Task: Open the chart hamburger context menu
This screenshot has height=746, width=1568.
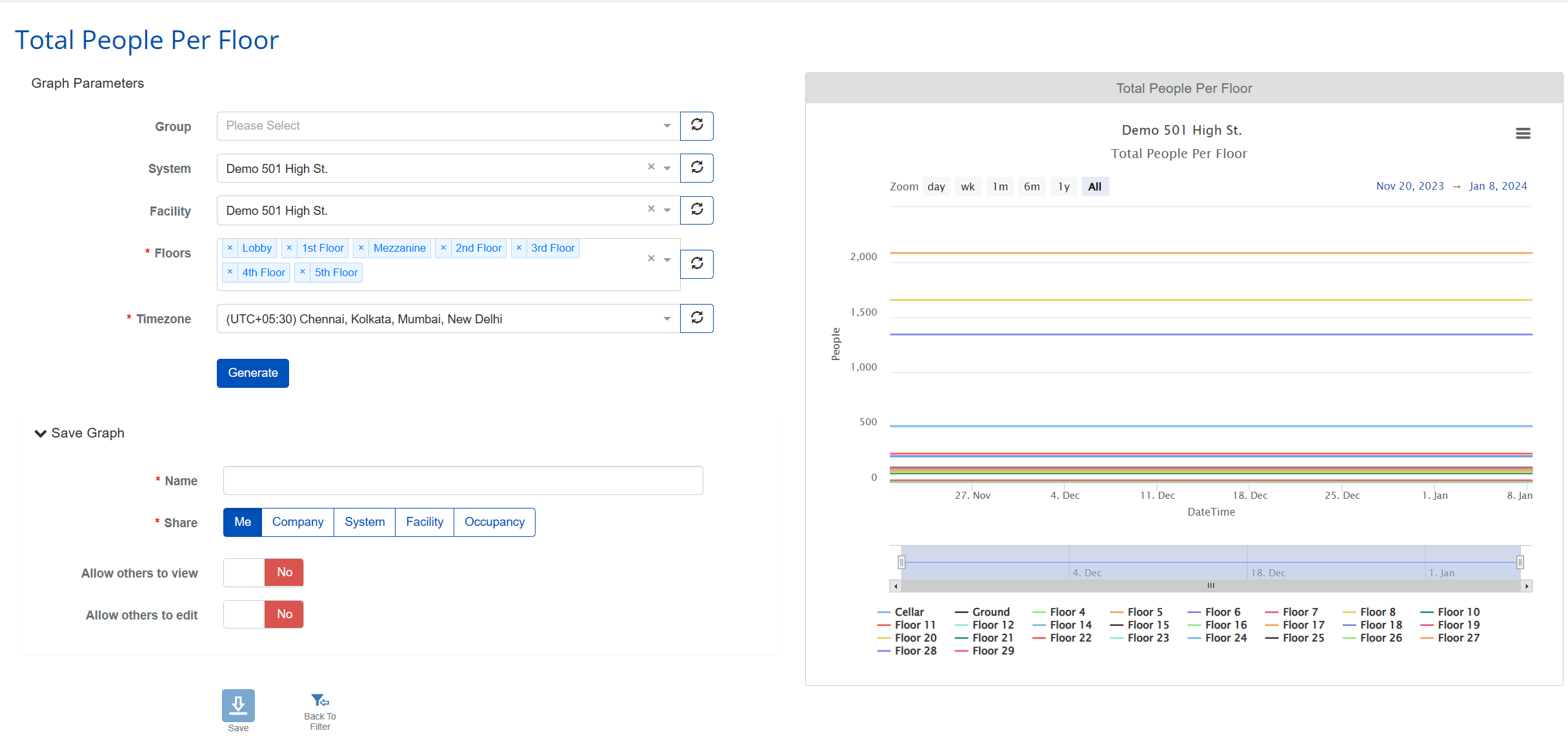Action: click(x=1523, y=134)
